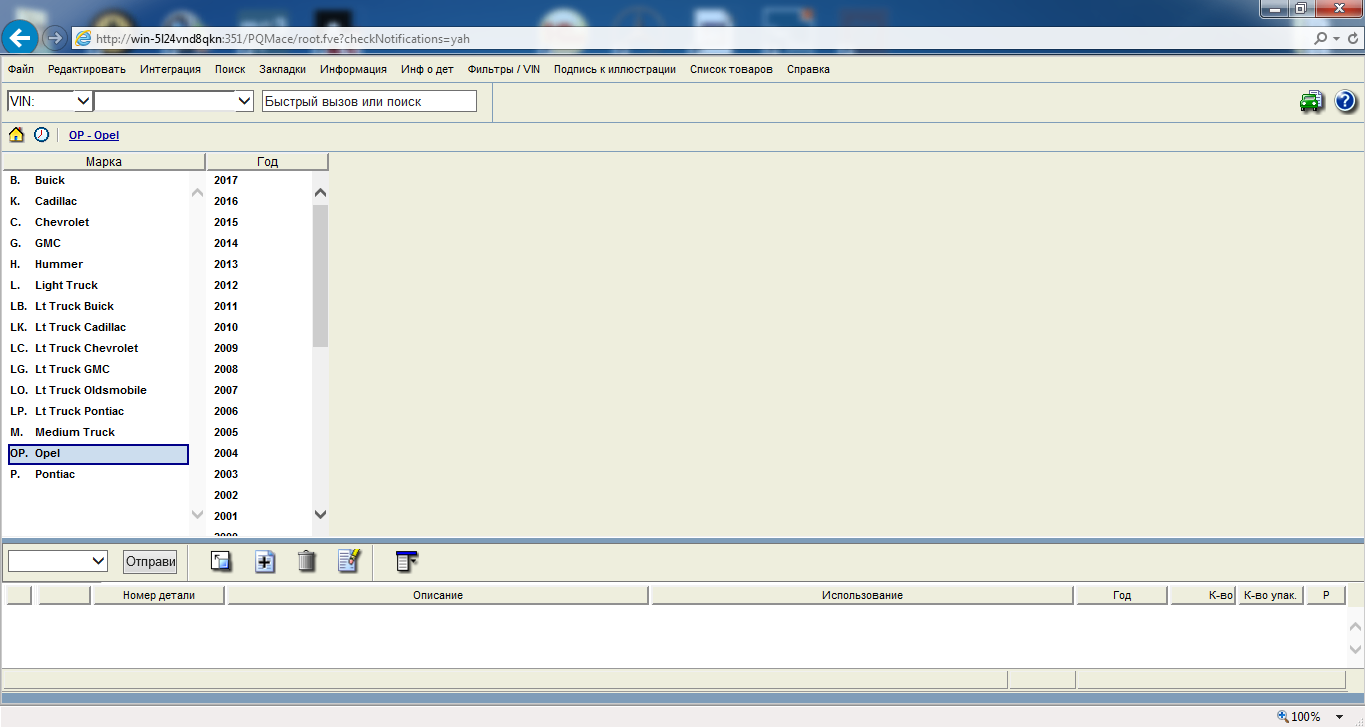Click the restore window icon in parts list toolbar
This screenshot has height=727, width=1365.
click(221, 561)
